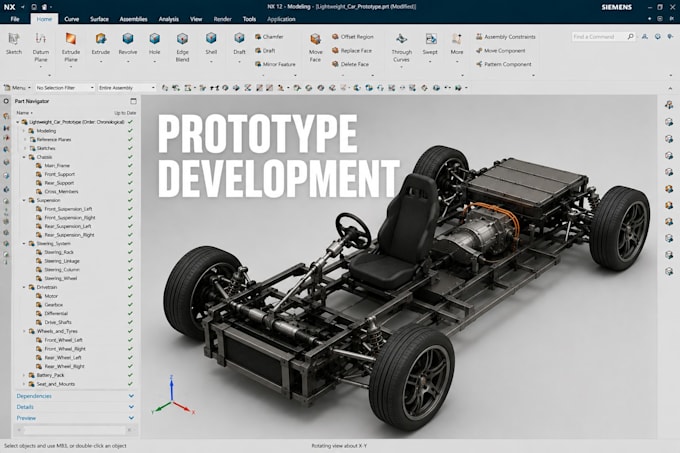Select the Drive_Shafts tree item
The height and width of the screenshot is (453, 680).
(x=58, y=322)
